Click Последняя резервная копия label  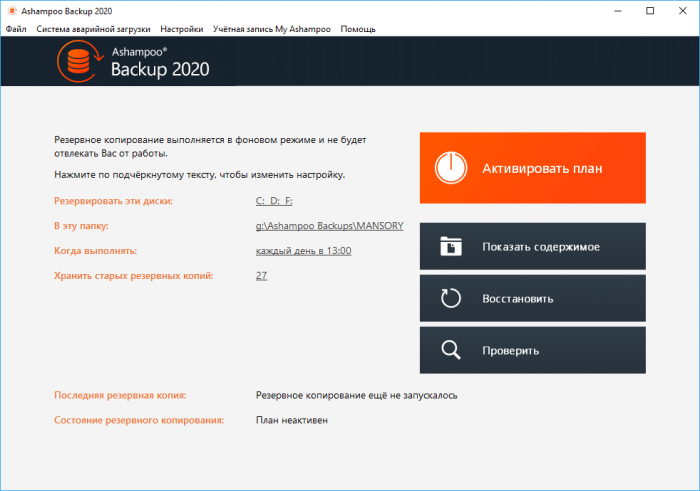click(120, 395)
